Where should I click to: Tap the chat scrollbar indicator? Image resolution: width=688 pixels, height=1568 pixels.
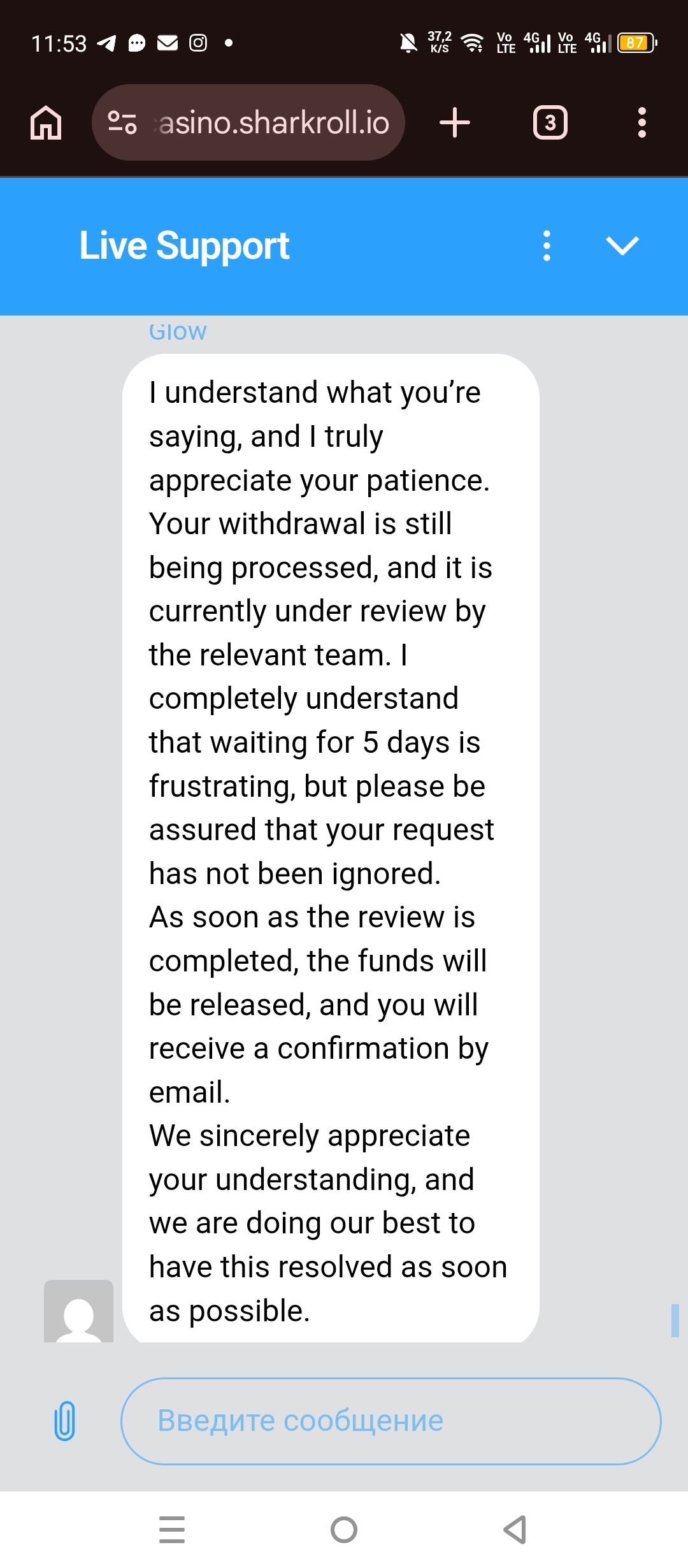pyautogui.click(x=675, y=1320)
